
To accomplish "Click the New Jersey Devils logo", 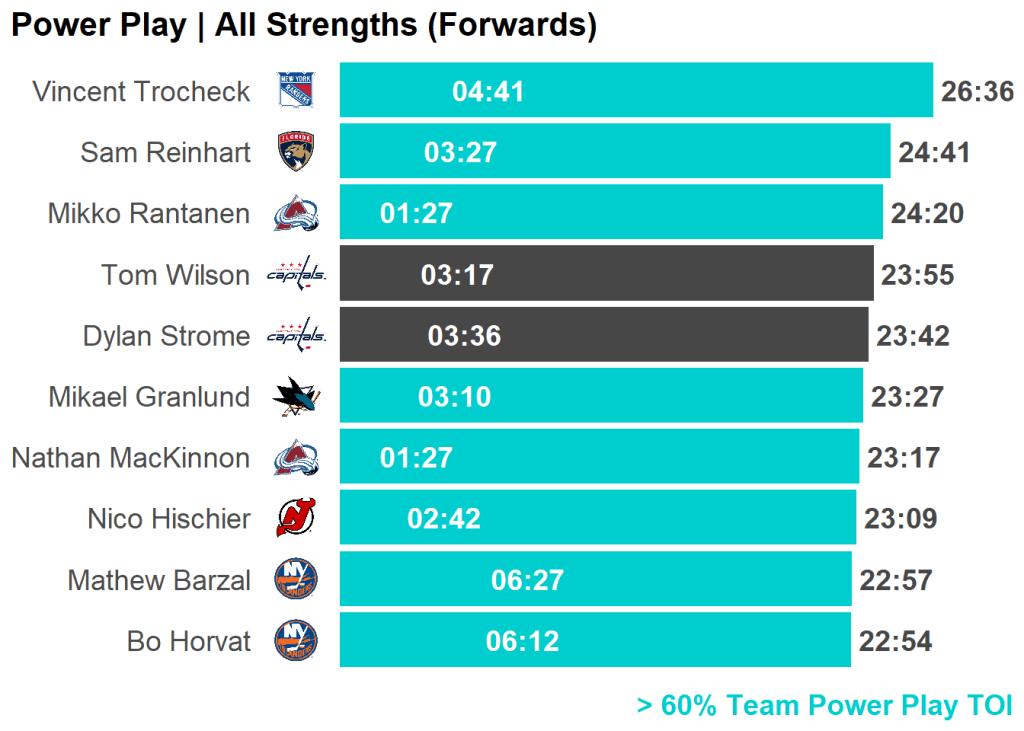I will tap(296, 519).
